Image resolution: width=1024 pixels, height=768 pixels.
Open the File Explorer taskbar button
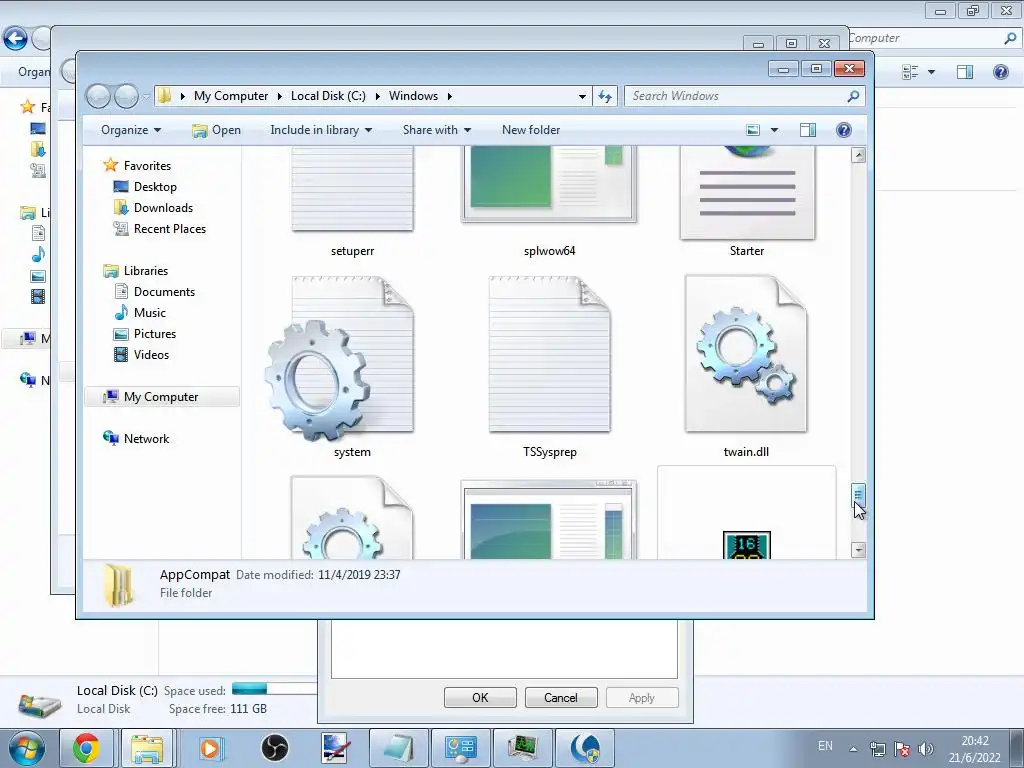click(146, 748)
